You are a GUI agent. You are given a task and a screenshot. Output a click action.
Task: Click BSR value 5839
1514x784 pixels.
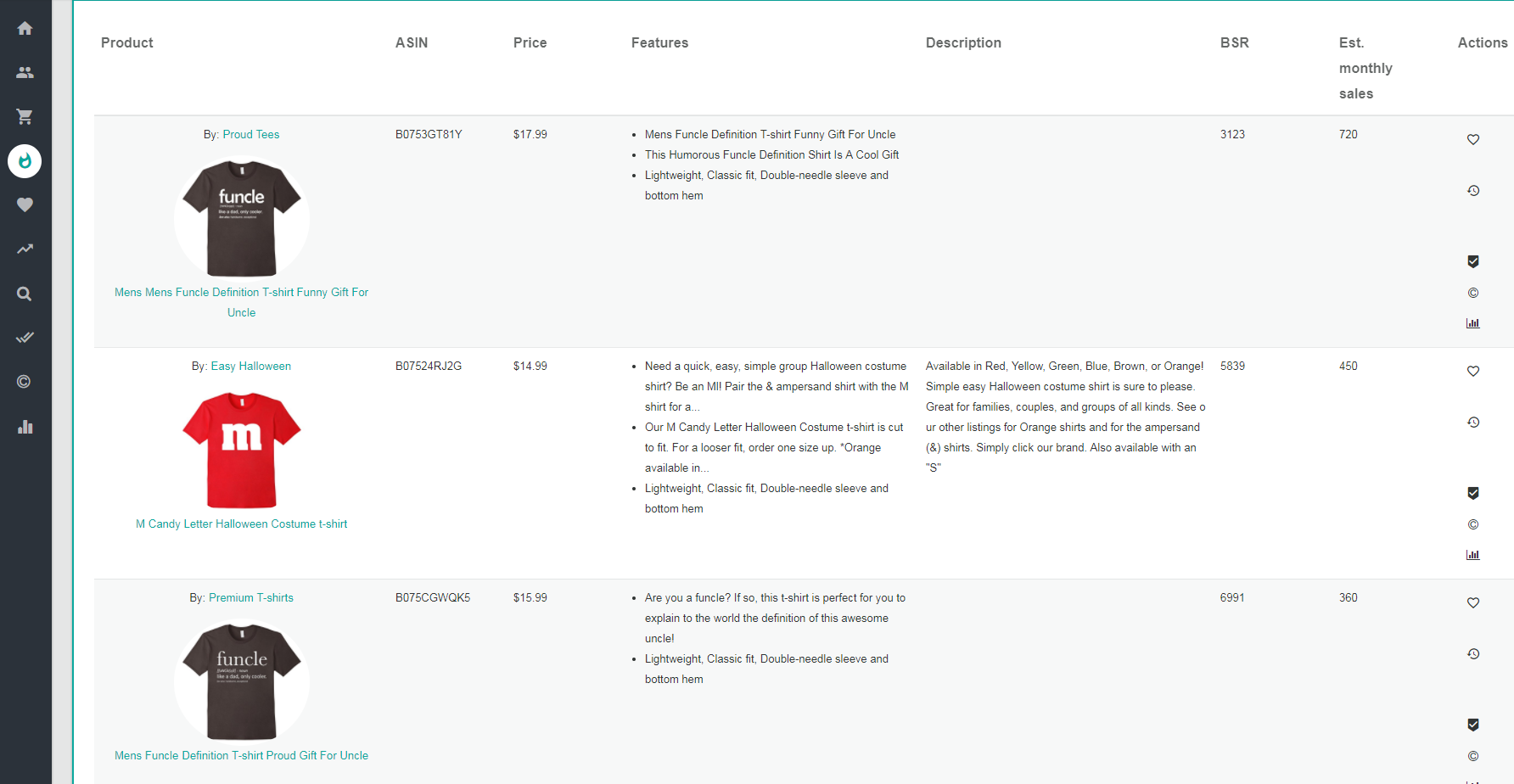(1232, 366)
